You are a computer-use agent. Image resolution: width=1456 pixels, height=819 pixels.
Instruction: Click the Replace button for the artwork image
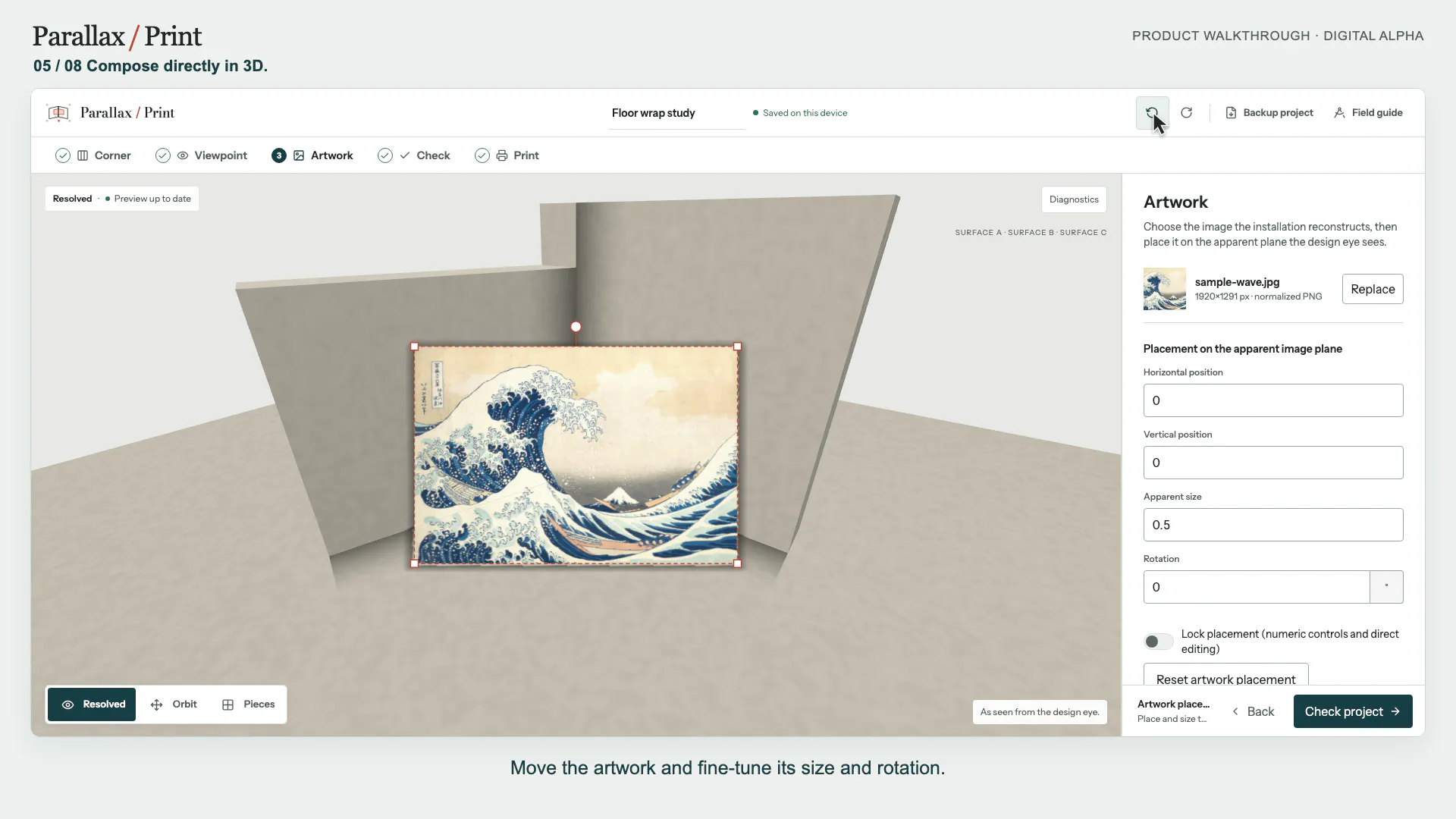pyautogui.click(x=1373, y=289)
